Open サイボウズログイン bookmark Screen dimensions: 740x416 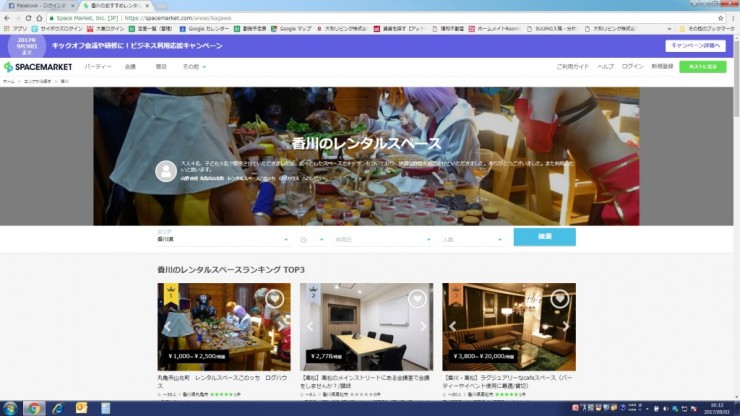57,29
